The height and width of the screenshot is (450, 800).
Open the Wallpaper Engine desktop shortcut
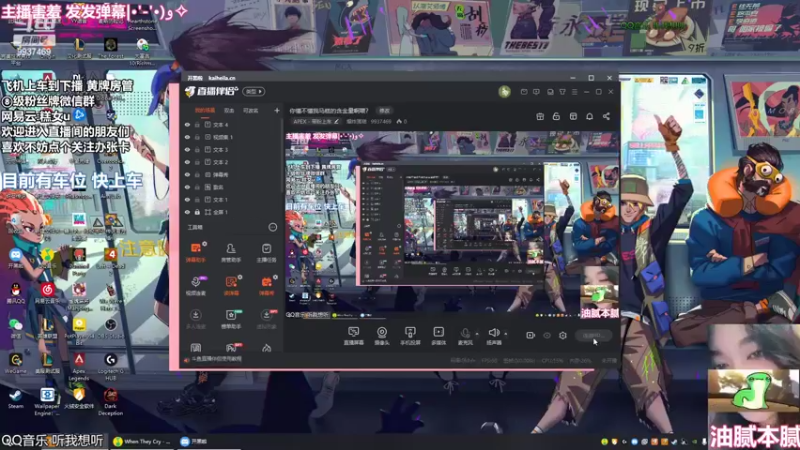point(47,401)
